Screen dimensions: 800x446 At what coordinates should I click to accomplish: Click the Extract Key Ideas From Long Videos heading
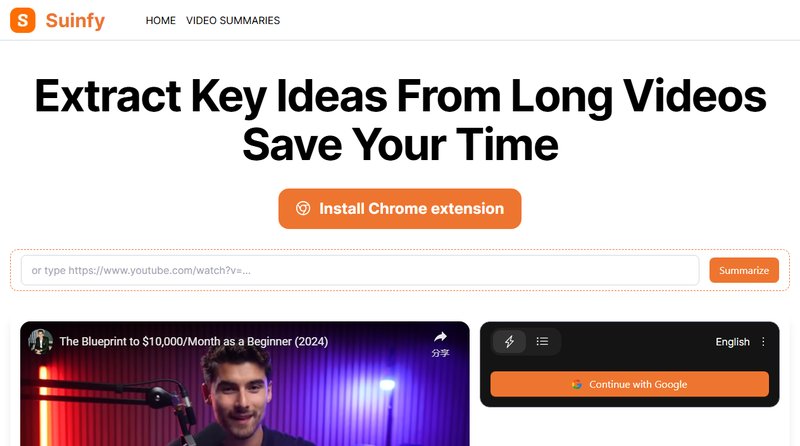coord(401,96)
